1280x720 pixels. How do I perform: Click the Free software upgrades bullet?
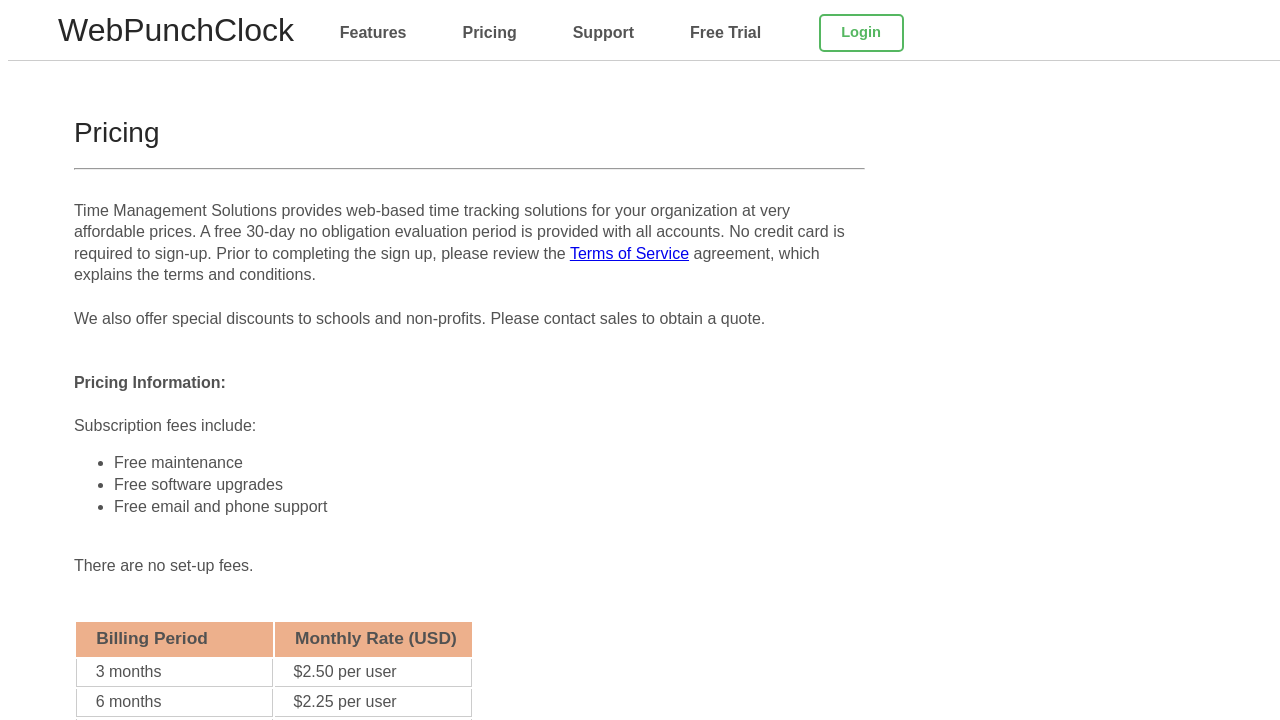tap(198, 485)
